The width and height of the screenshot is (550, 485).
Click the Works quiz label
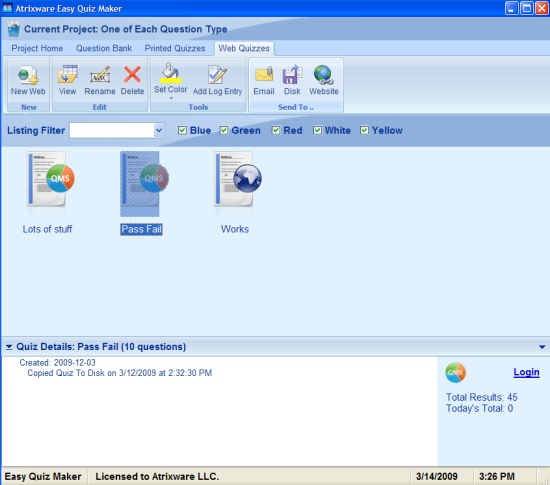(x=235, y=229)
